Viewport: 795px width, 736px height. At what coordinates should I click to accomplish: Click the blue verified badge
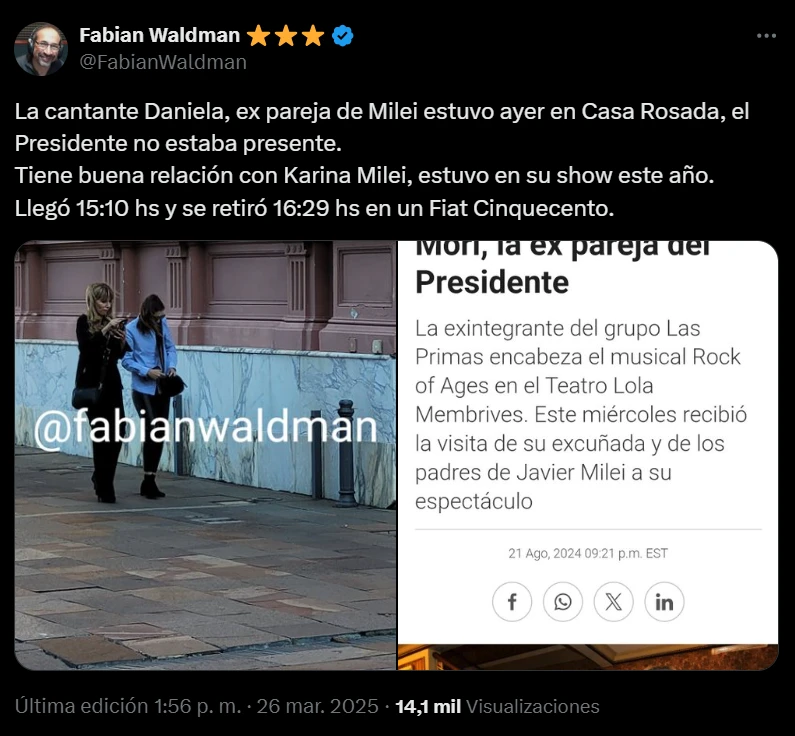[x=343, y=36]
